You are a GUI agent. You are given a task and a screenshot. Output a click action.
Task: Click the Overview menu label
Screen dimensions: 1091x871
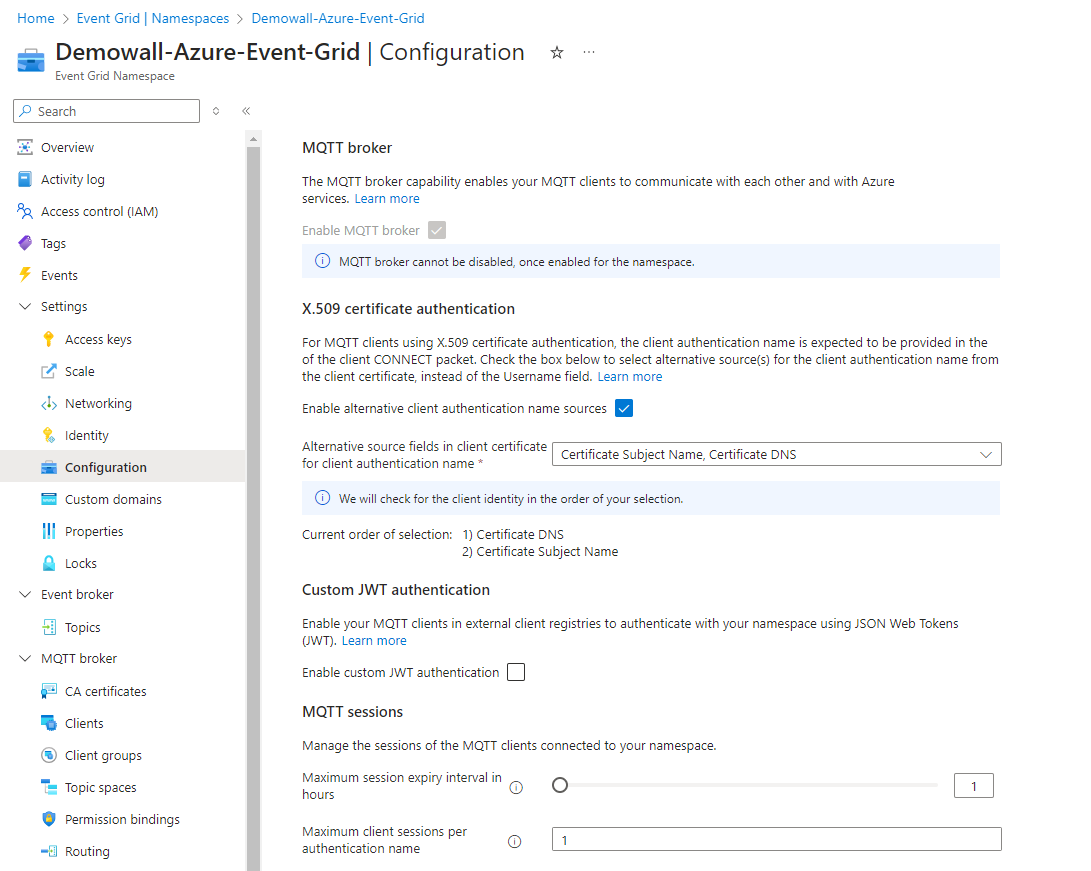click(x=67, y=147)
